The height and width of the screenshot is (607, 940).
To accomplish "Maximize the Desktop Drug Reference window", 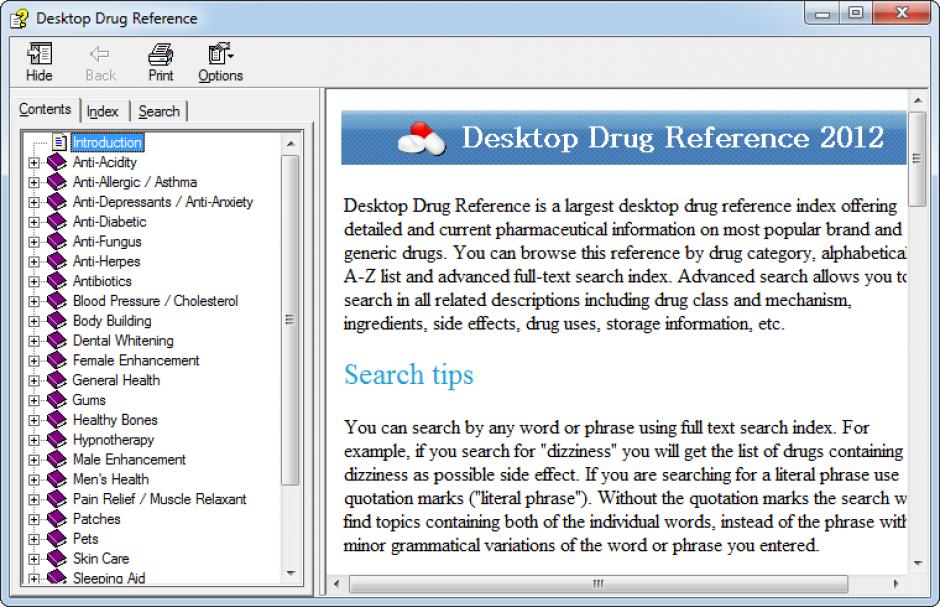I will (x=855, y=13).
